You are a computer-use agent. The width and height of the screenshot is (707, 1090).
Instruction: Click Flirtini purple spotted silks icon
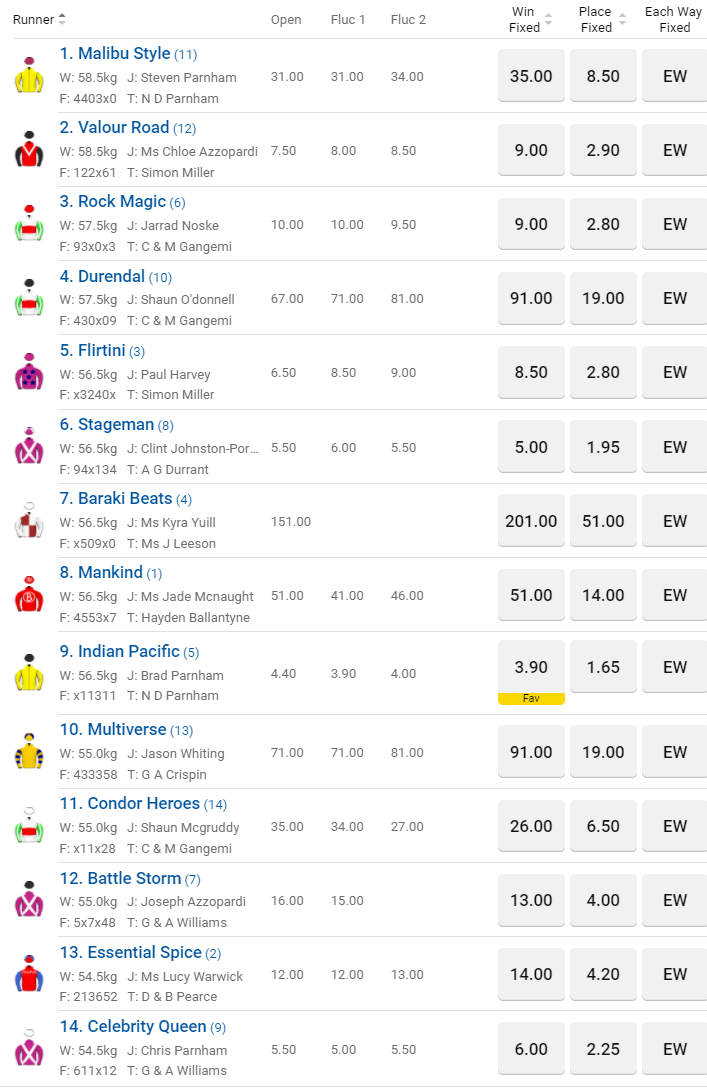tap(30, 373)
